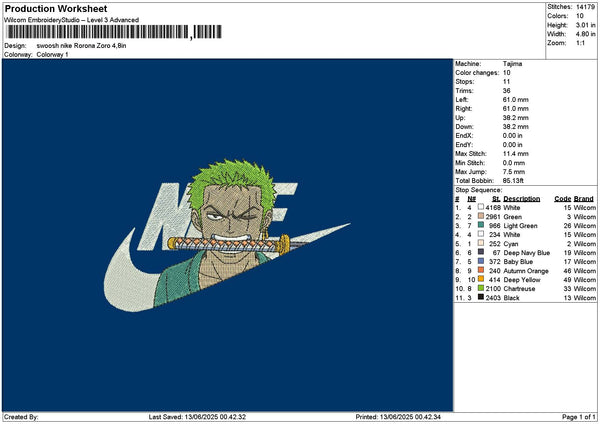Click the Width value '4.80 in'
The height and width of the screenshot is (424, 600).
pyautogui.click(x=585, y=34)
